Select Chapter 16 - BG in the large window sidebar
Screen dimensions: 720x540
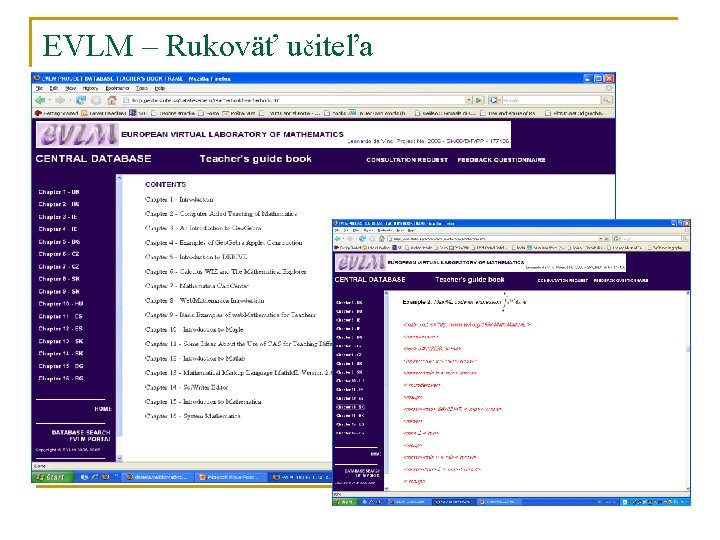point(61,378)
